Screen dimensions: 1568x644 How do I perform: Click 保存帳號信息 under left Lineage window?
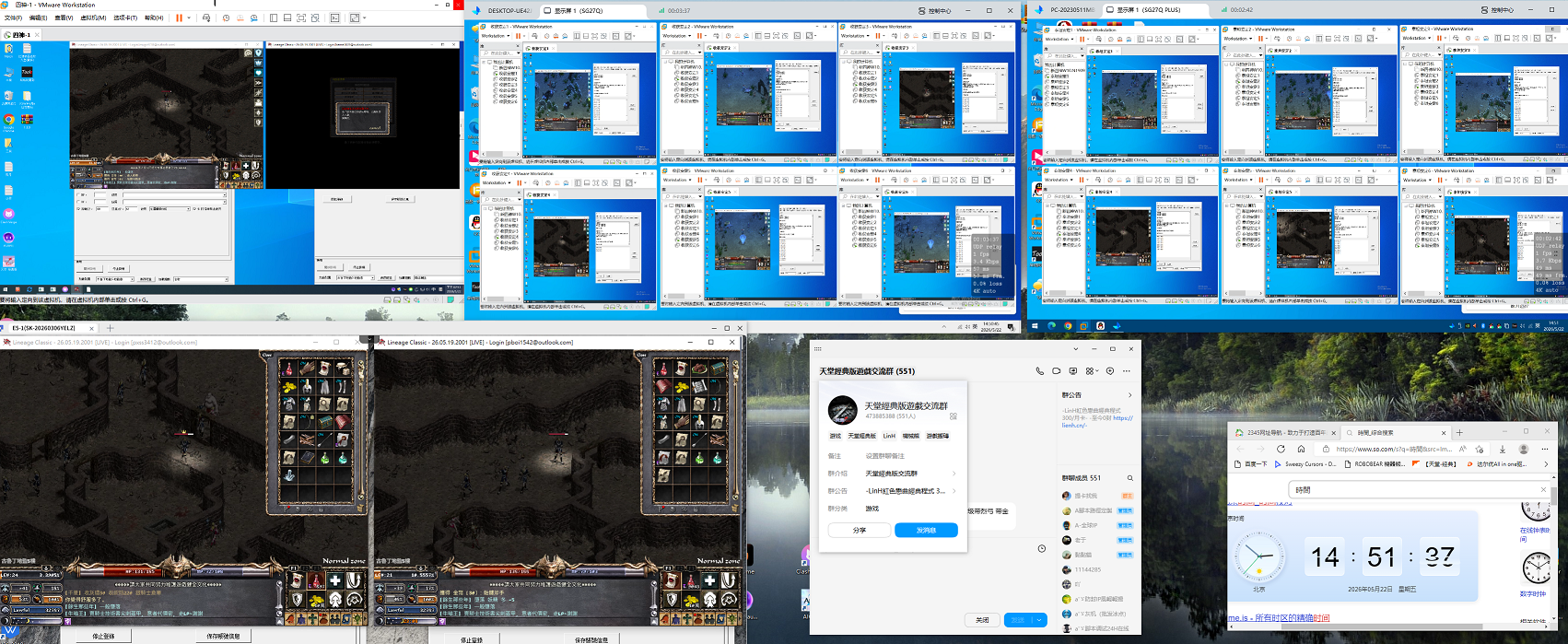tap(223, 636)
